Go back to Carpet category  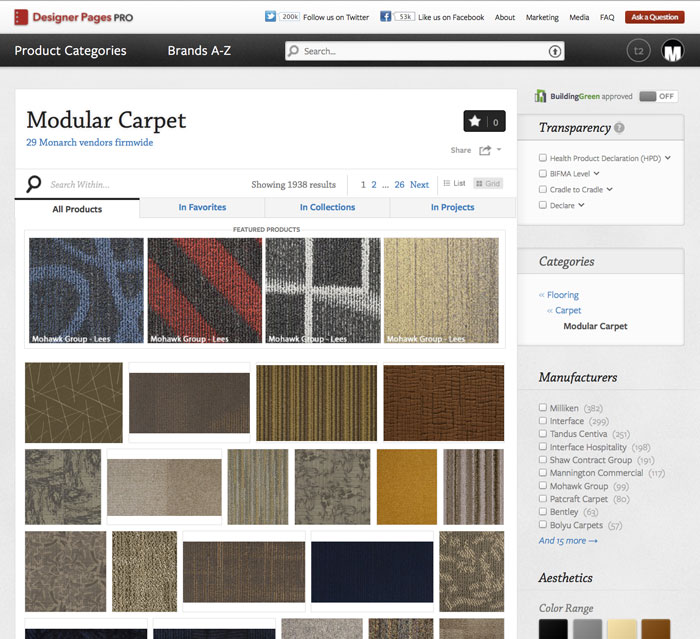click(x=568, y=310)
